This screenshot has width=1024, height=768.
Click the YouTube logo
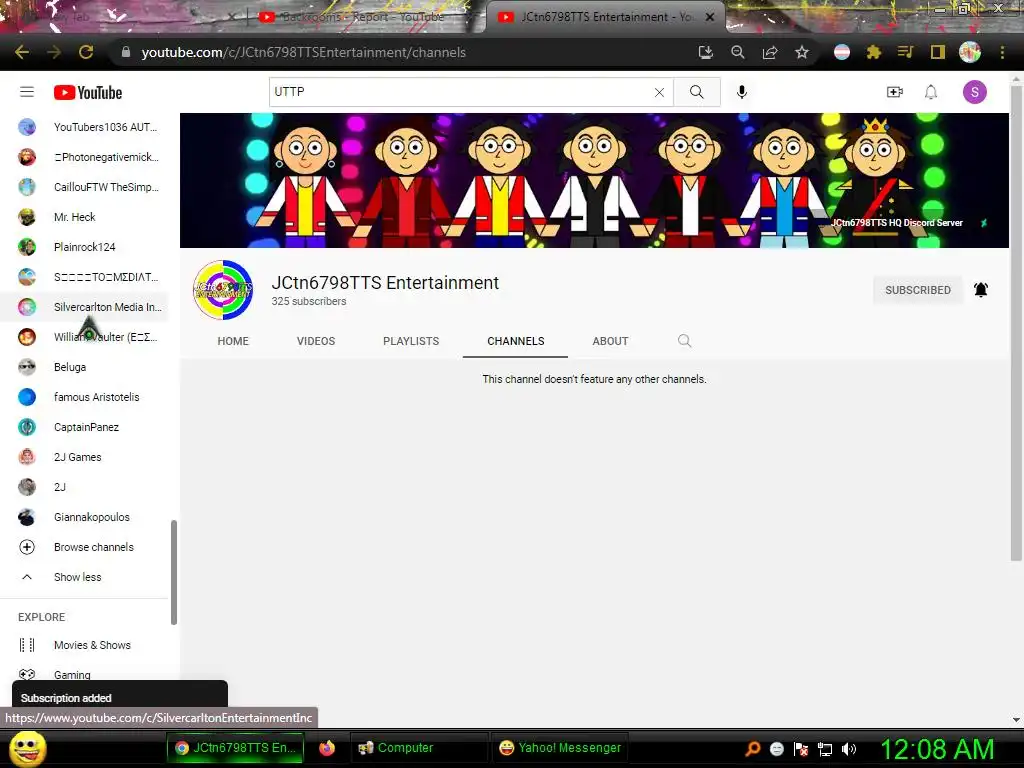pos(88,93)
